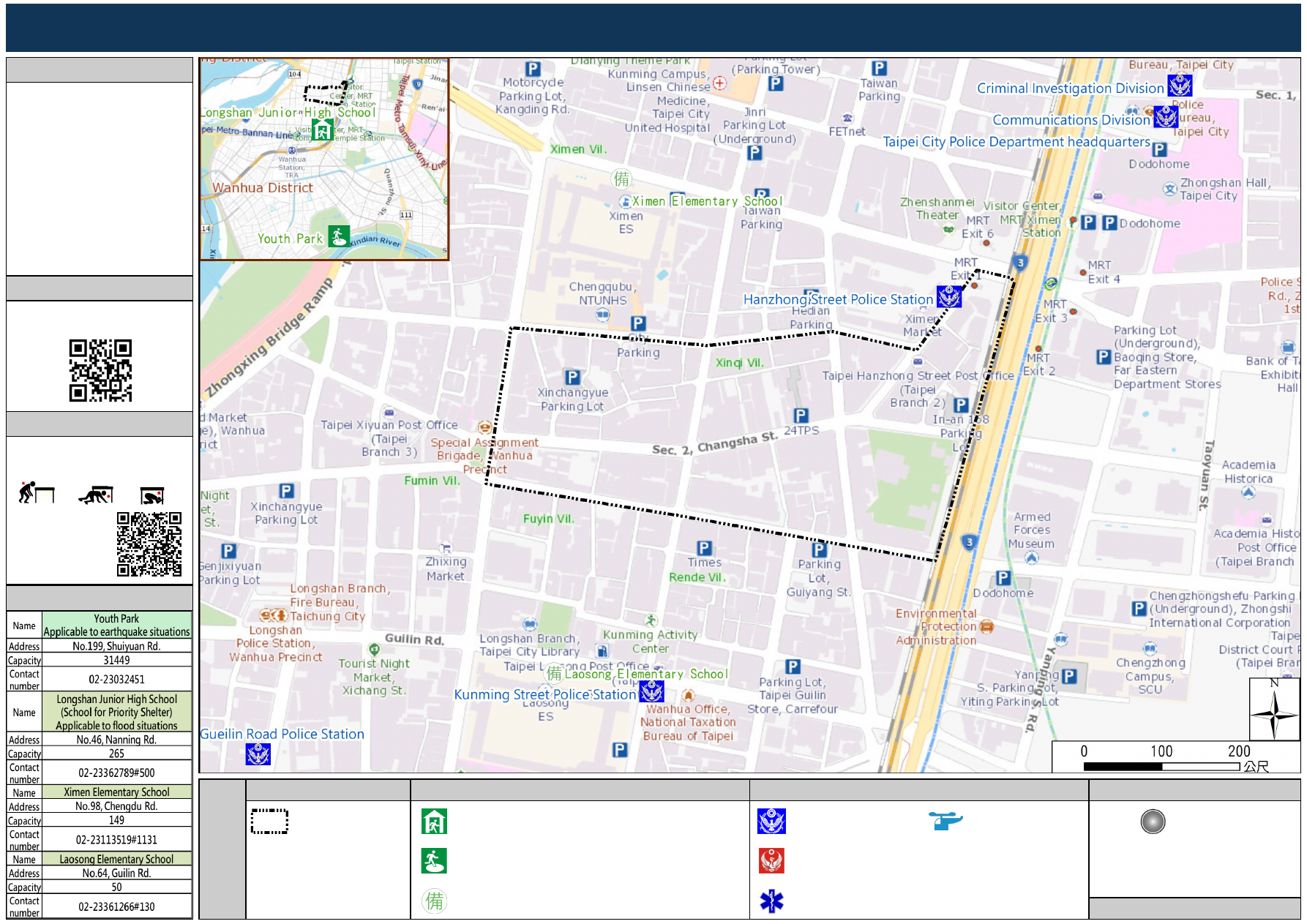Viewport: 1307px width, 924px height.
Task: Click the 'cover' crawling-under-table pictogram
Action: coord(96,495)
